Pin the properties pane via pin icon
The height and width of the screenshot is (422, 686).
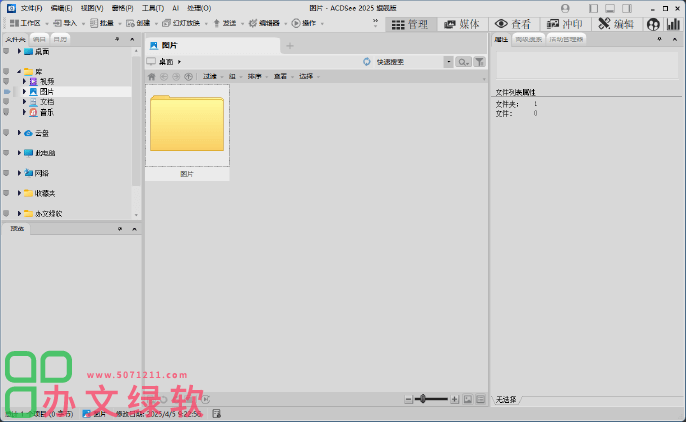659,39
